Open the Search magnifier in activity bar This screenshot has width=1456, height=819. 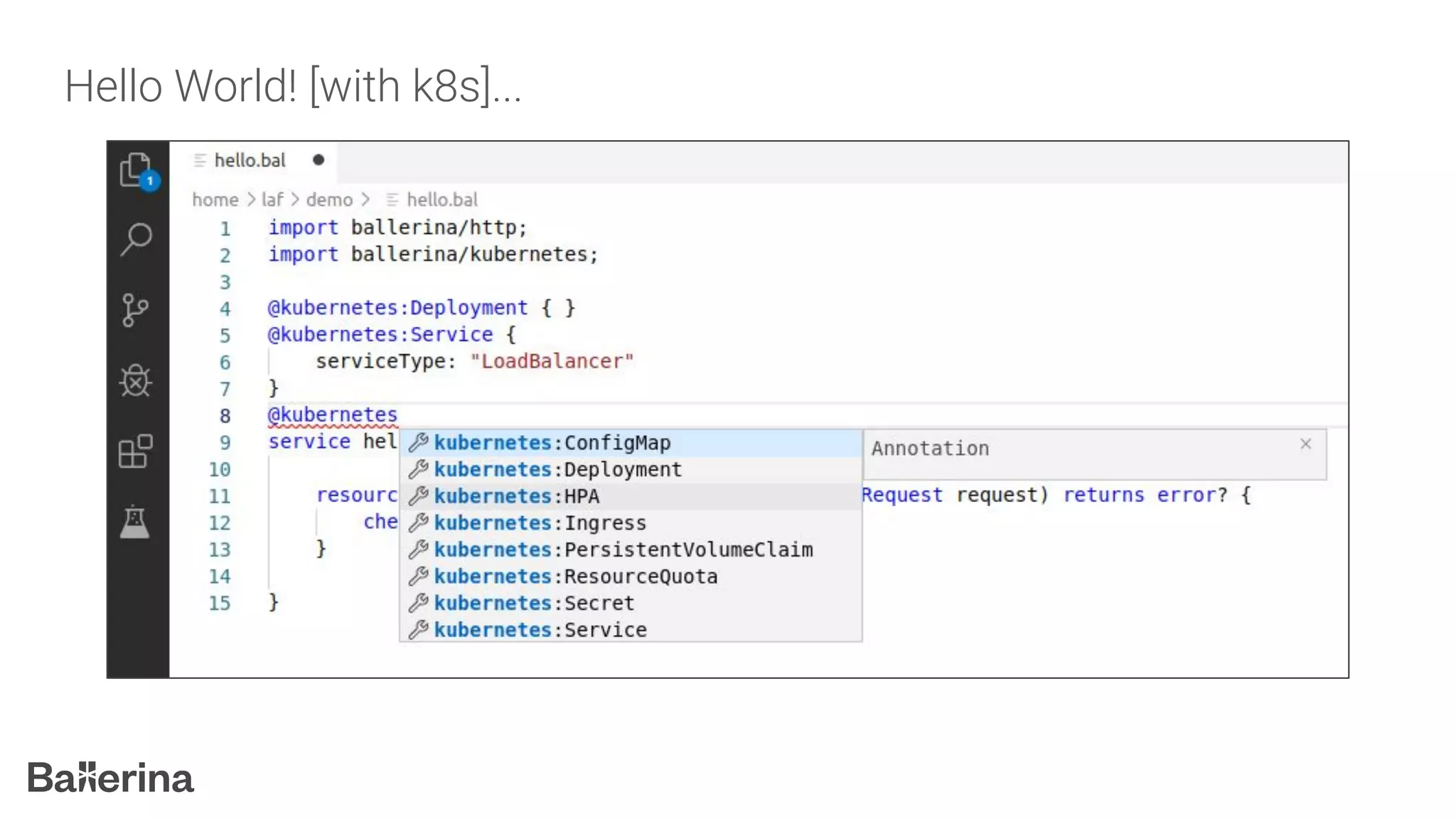pyautogui.click(x=136, y=239)
